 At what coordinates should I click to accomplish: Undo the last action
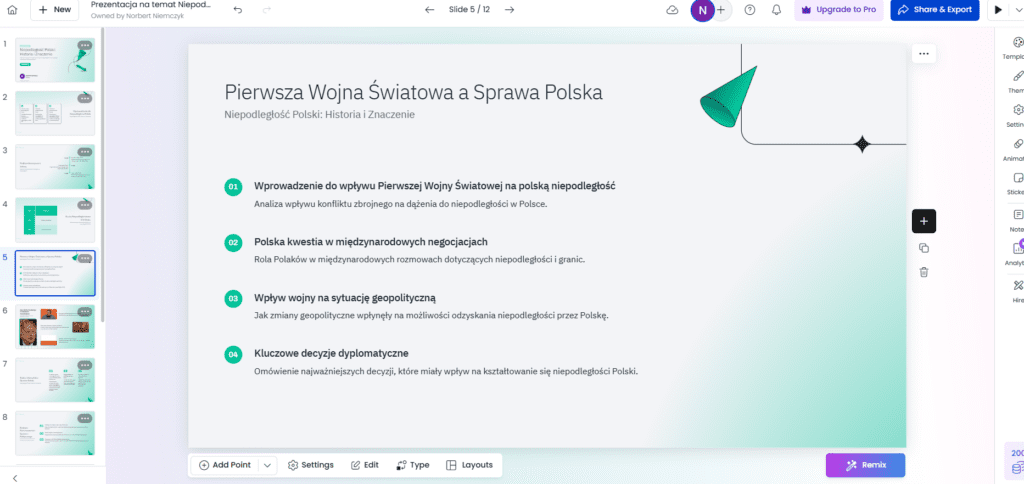237,9
